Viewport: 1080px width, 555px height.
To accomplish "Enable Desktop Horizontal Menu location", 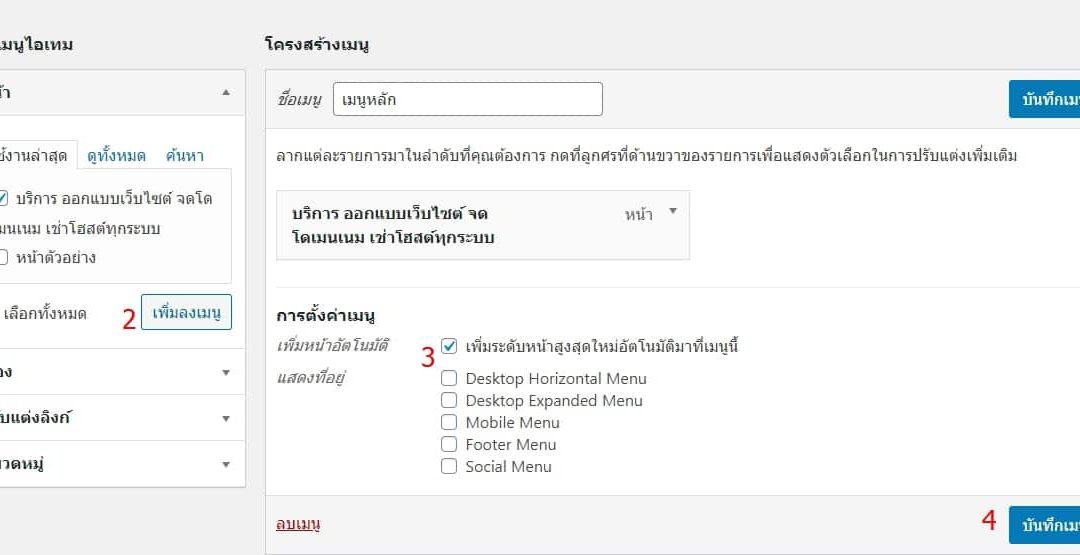I will 449,378.
